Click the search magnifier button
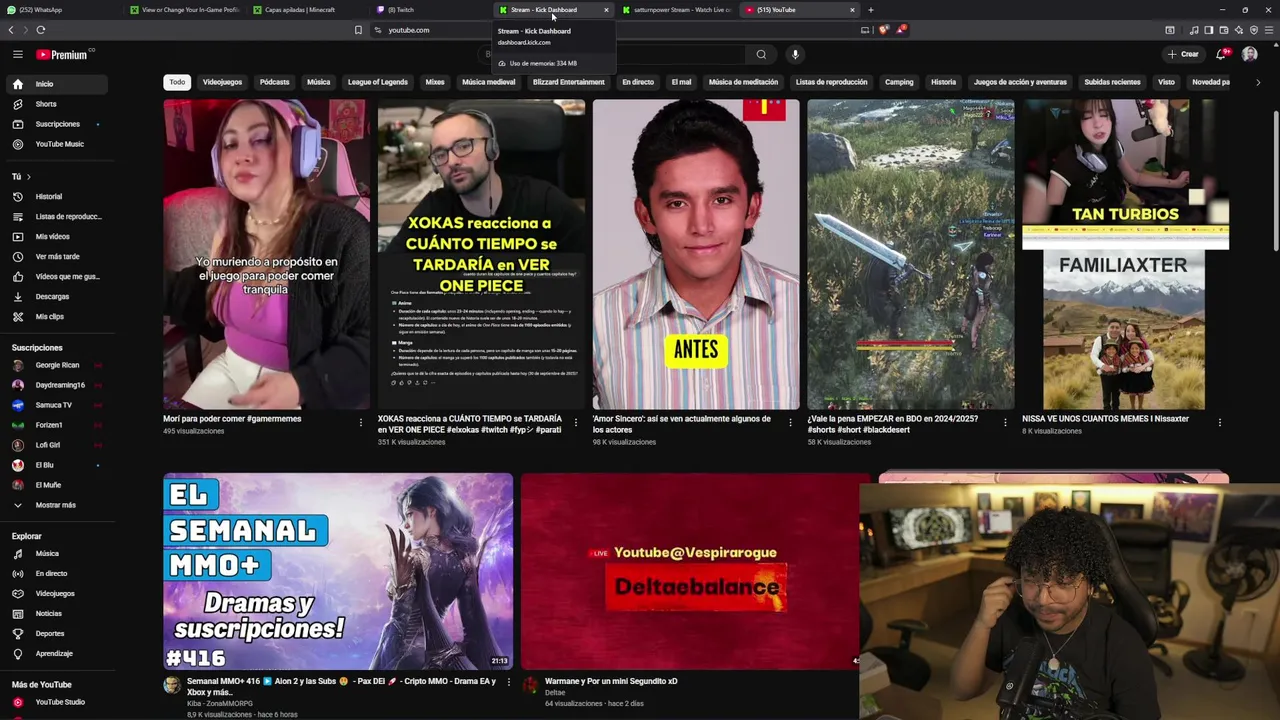The height and width of the screenshot is (720, 1280). (x=761, y=54)
